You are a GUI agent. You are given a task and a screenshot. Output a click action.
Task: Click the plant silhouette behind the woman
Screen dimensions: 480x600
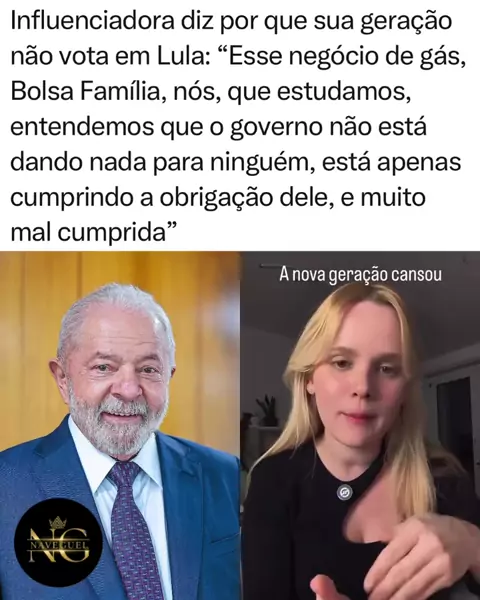click(x=267, y=411)
